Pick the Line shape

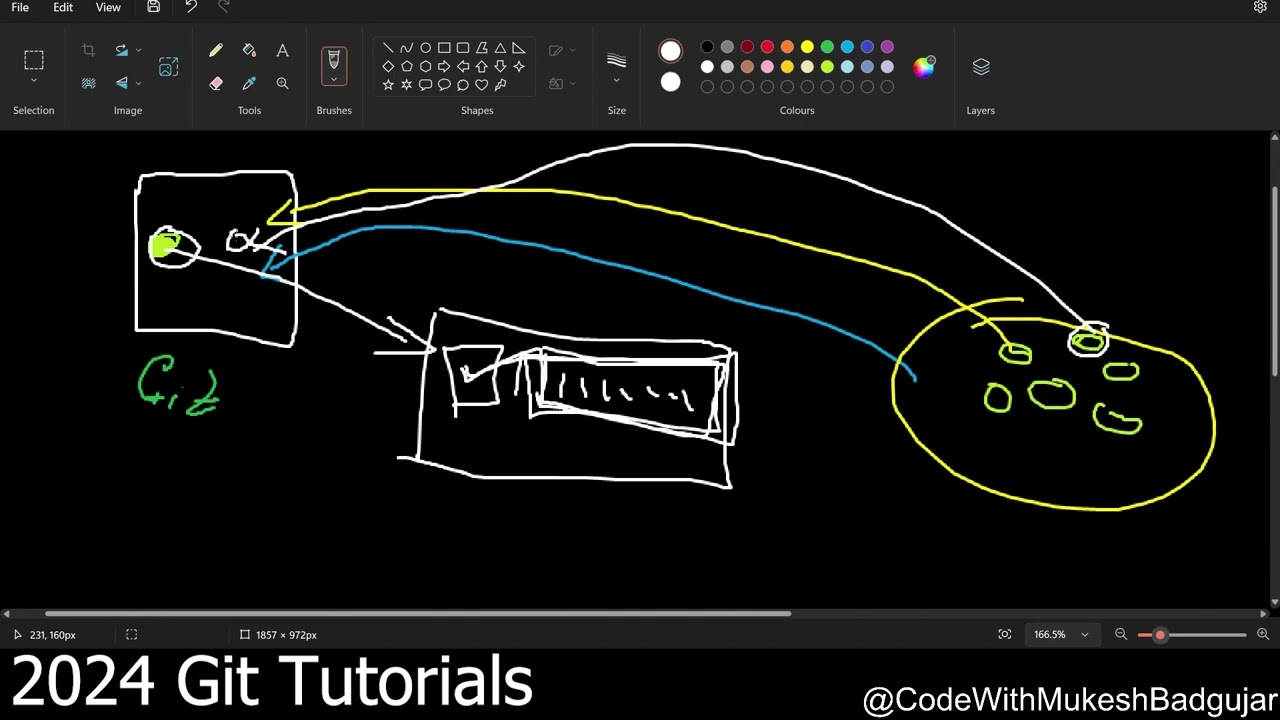(x=388, y=48)
